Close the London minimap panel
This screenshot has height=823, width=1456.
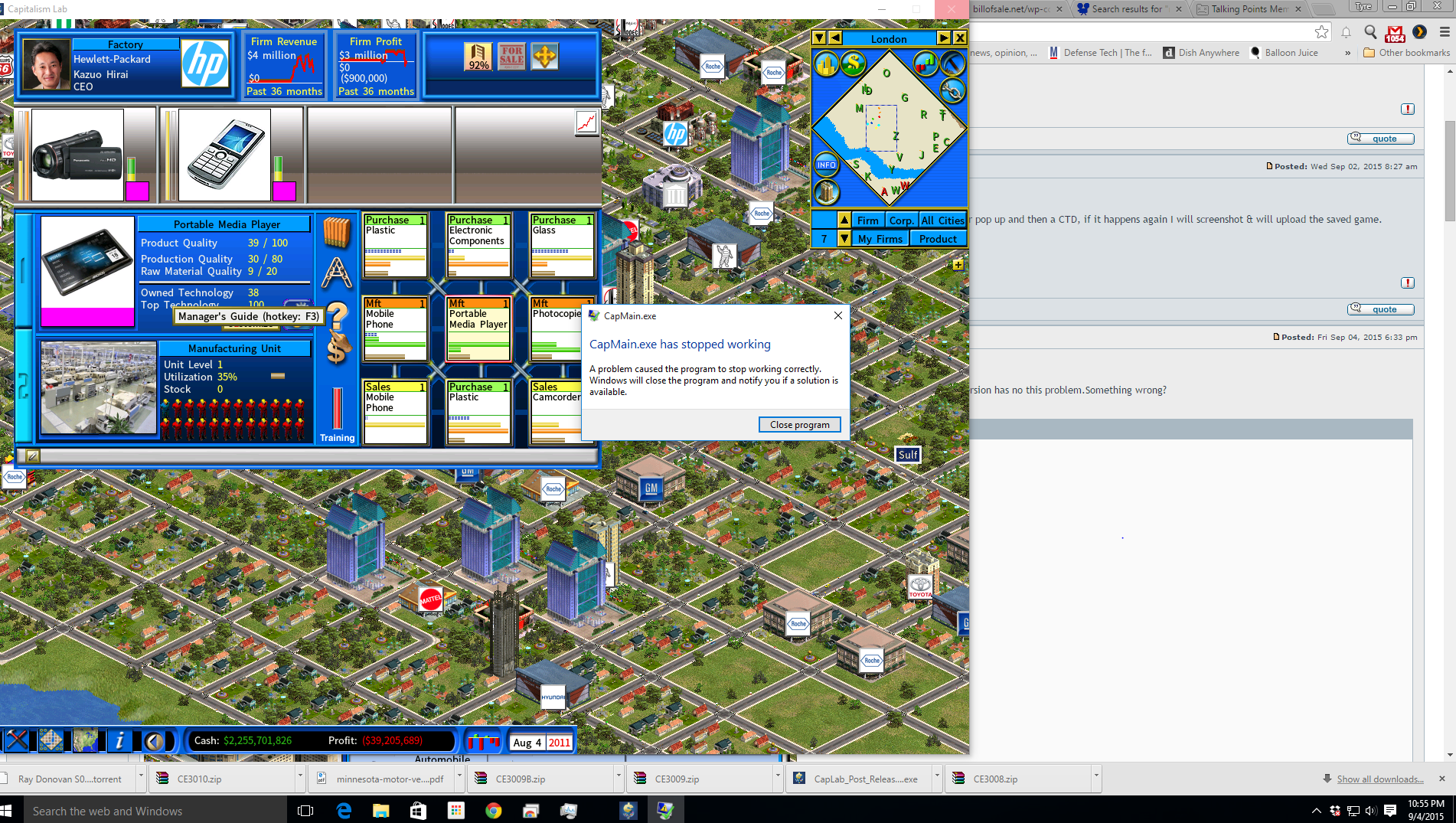click(x=960, y=38)
